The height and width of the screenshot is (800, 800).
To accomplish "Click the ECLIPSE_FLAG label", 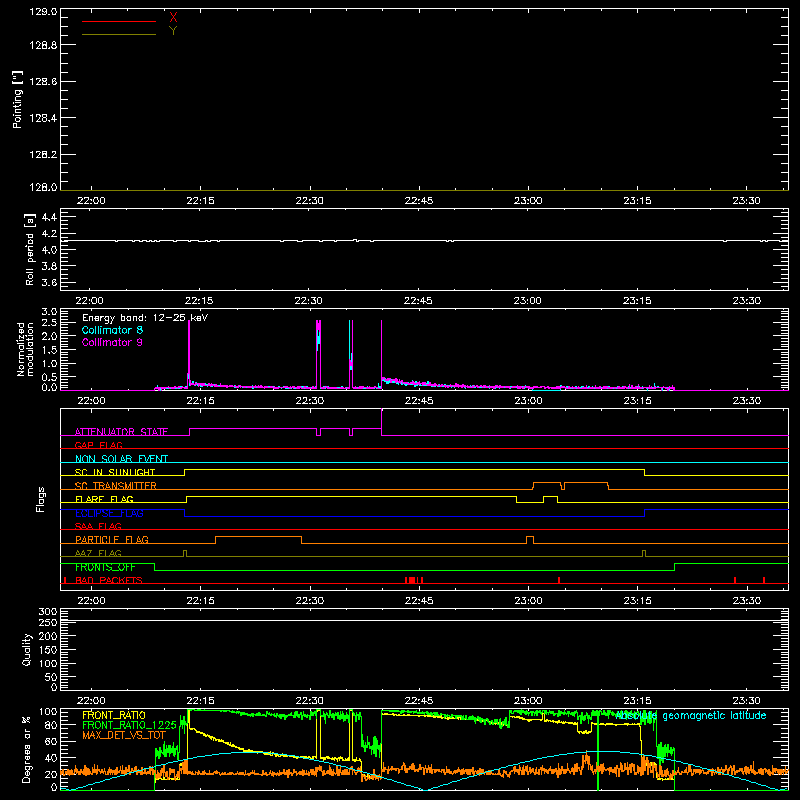I will (109, 513).
